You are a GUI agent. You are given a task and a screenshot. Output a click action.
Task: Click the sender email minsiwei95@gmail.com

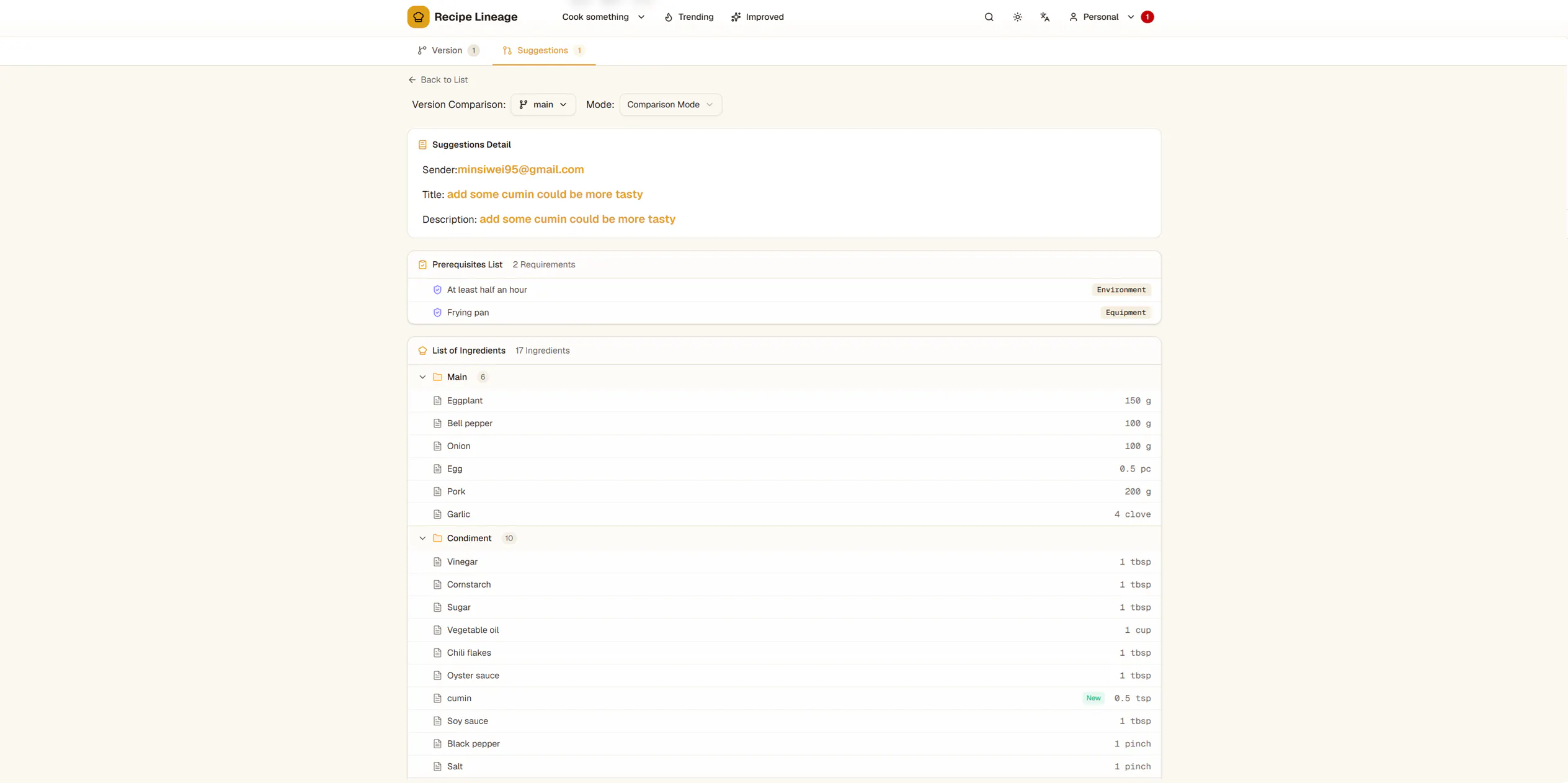click(520, 169)
